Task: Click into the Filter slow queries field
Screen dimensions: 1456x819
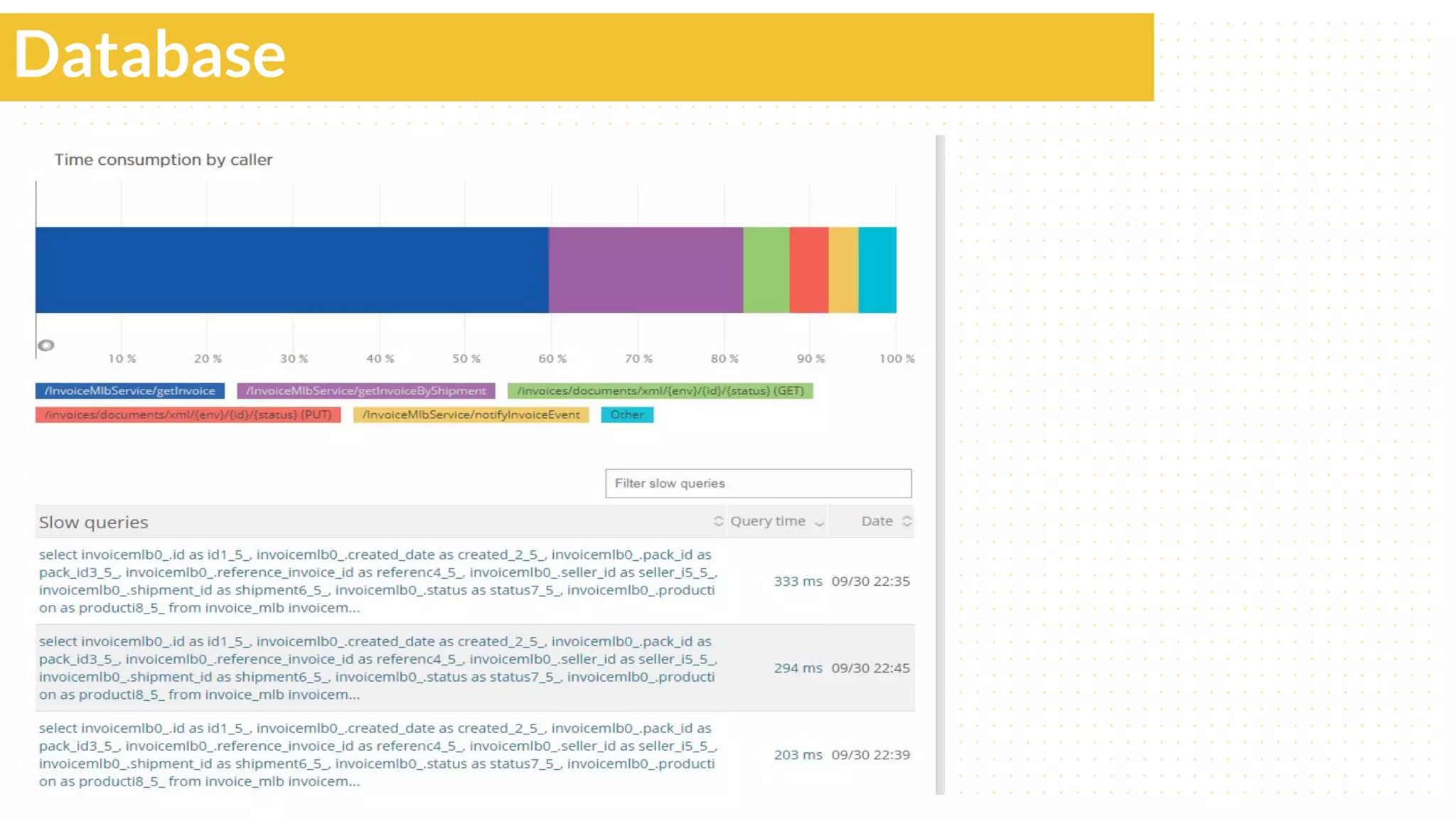Action: coord(758,483)
